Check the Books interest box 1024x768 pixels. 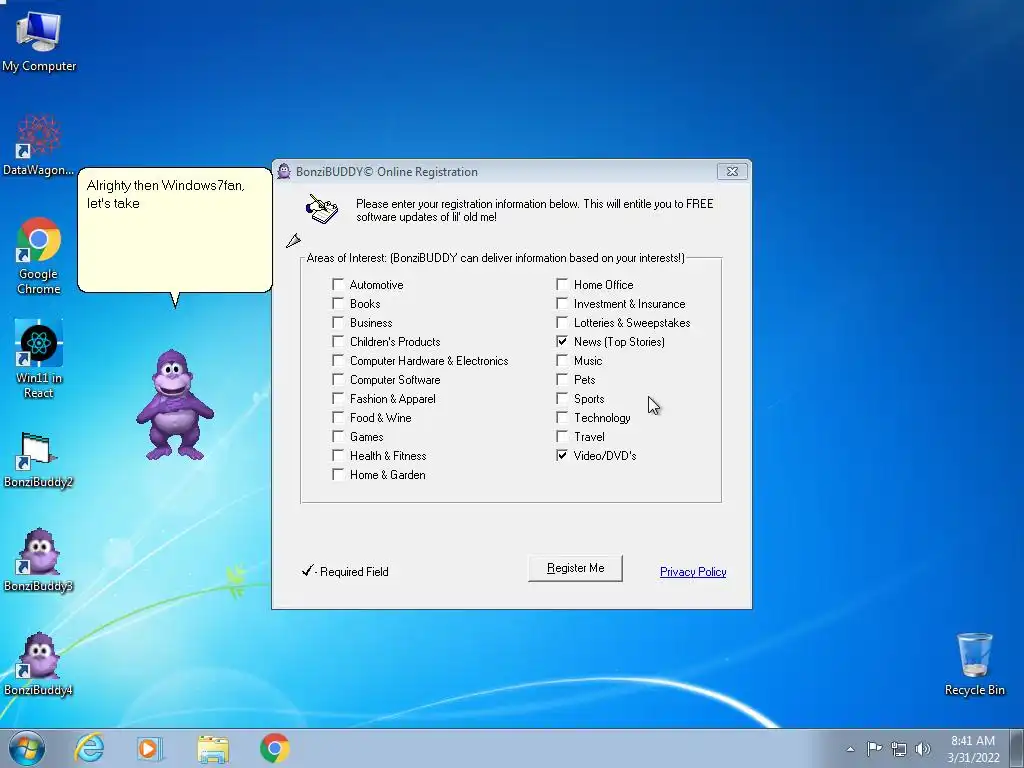(338, 303)
